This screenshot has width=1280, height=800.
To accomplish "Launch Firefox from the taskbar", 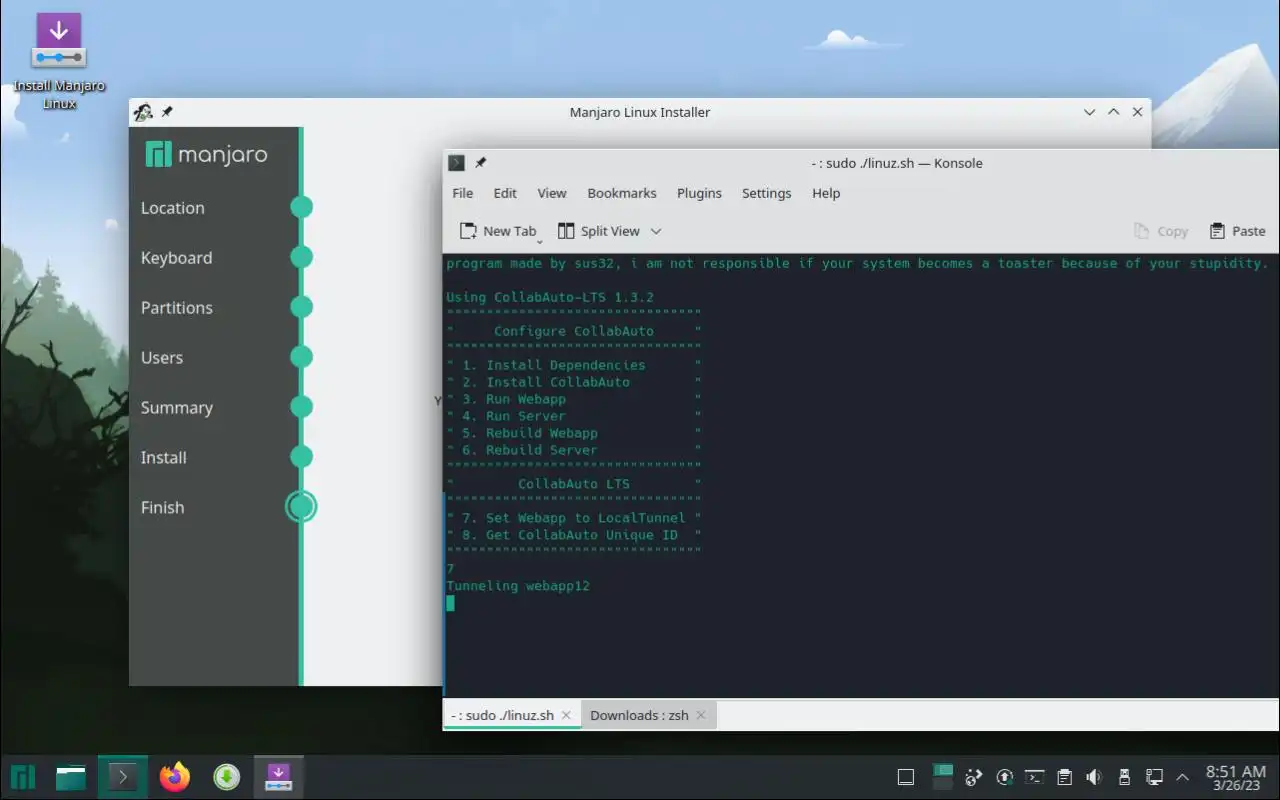I will pyautogui.click(x=175, y=777).
